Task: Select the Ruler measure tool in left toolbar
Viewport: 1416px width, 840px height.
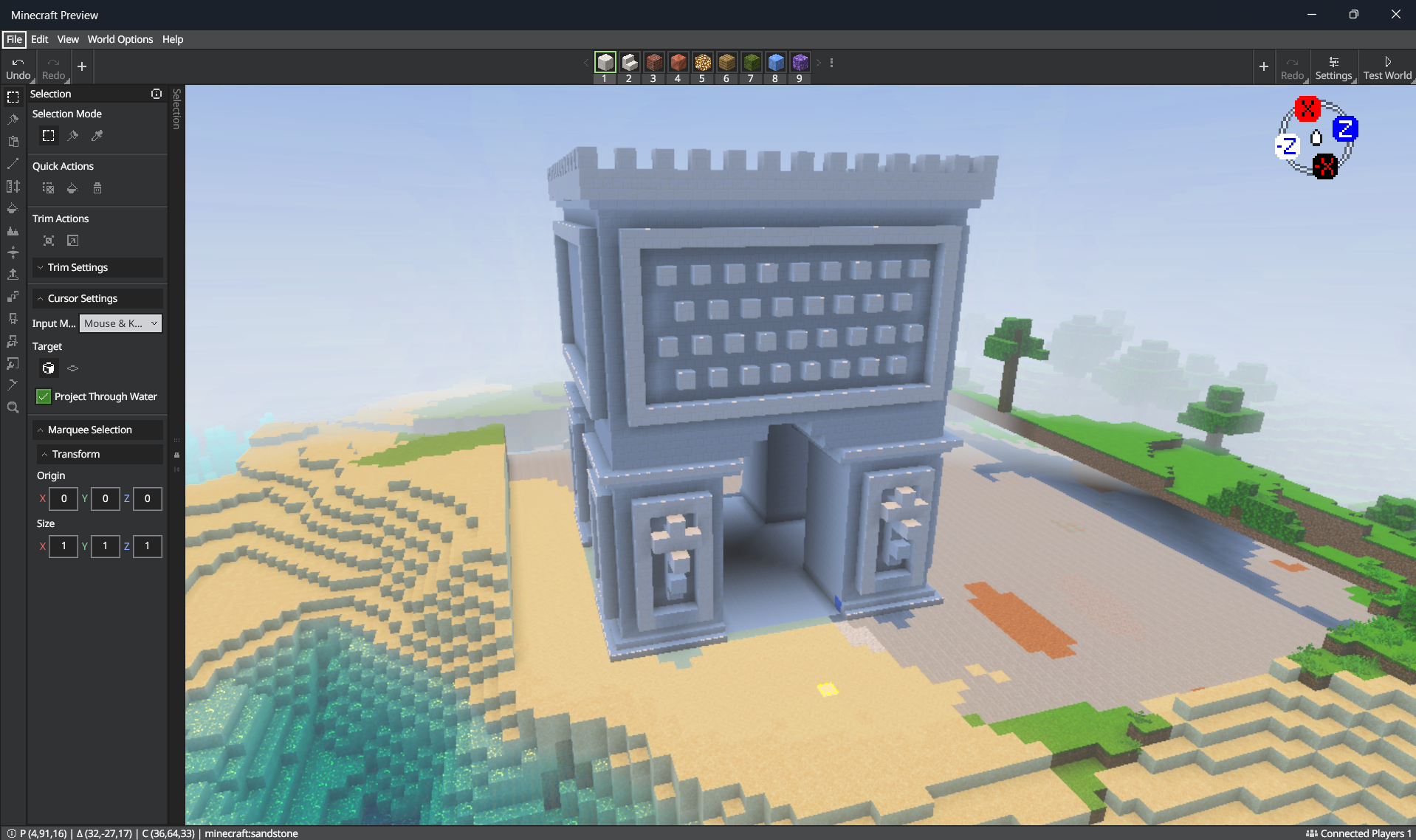Action: pos(13,186)
